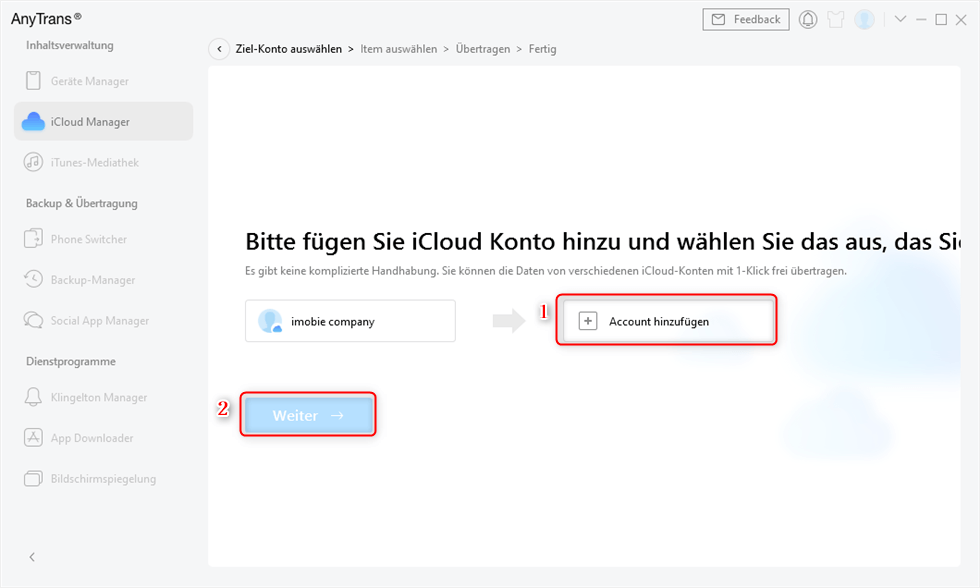Click Fertig breadcrumb step

pyautogui.click(x=542, y=49)
